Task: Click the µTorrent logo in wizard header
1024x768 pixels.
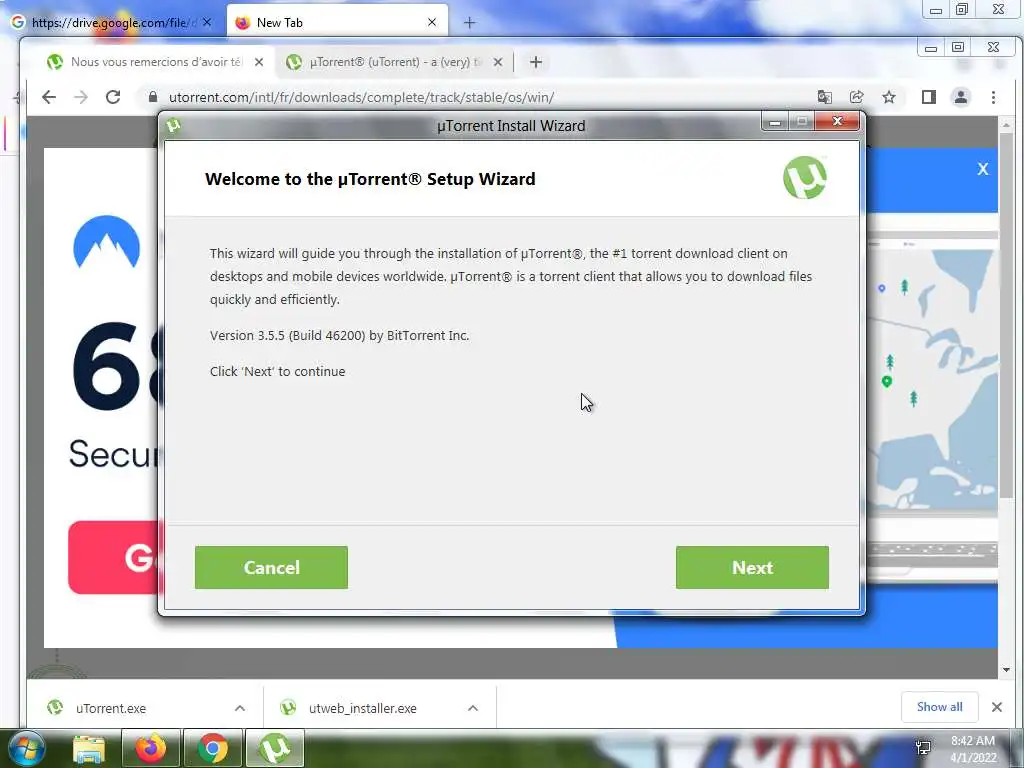Action: click(805, 178)
